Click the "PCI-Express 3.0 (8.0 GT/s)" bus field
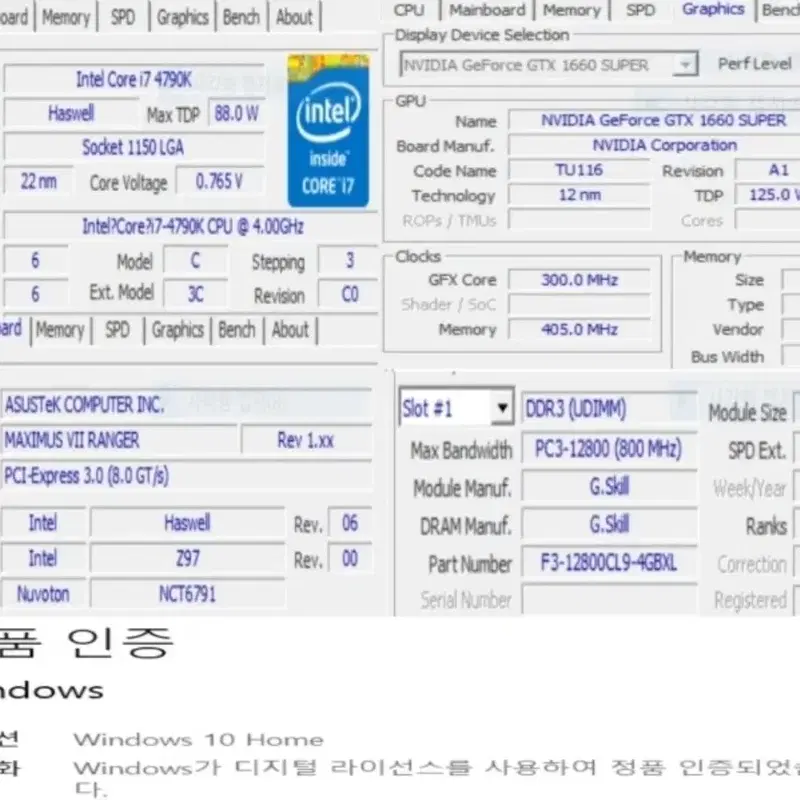 click(x=187, y=476)
